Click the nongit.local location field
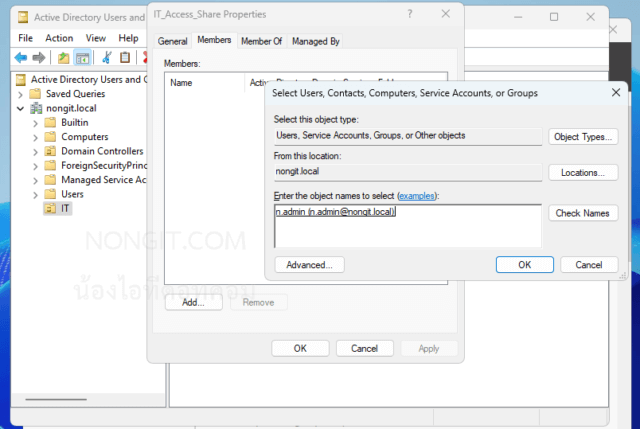 (408, 172)
